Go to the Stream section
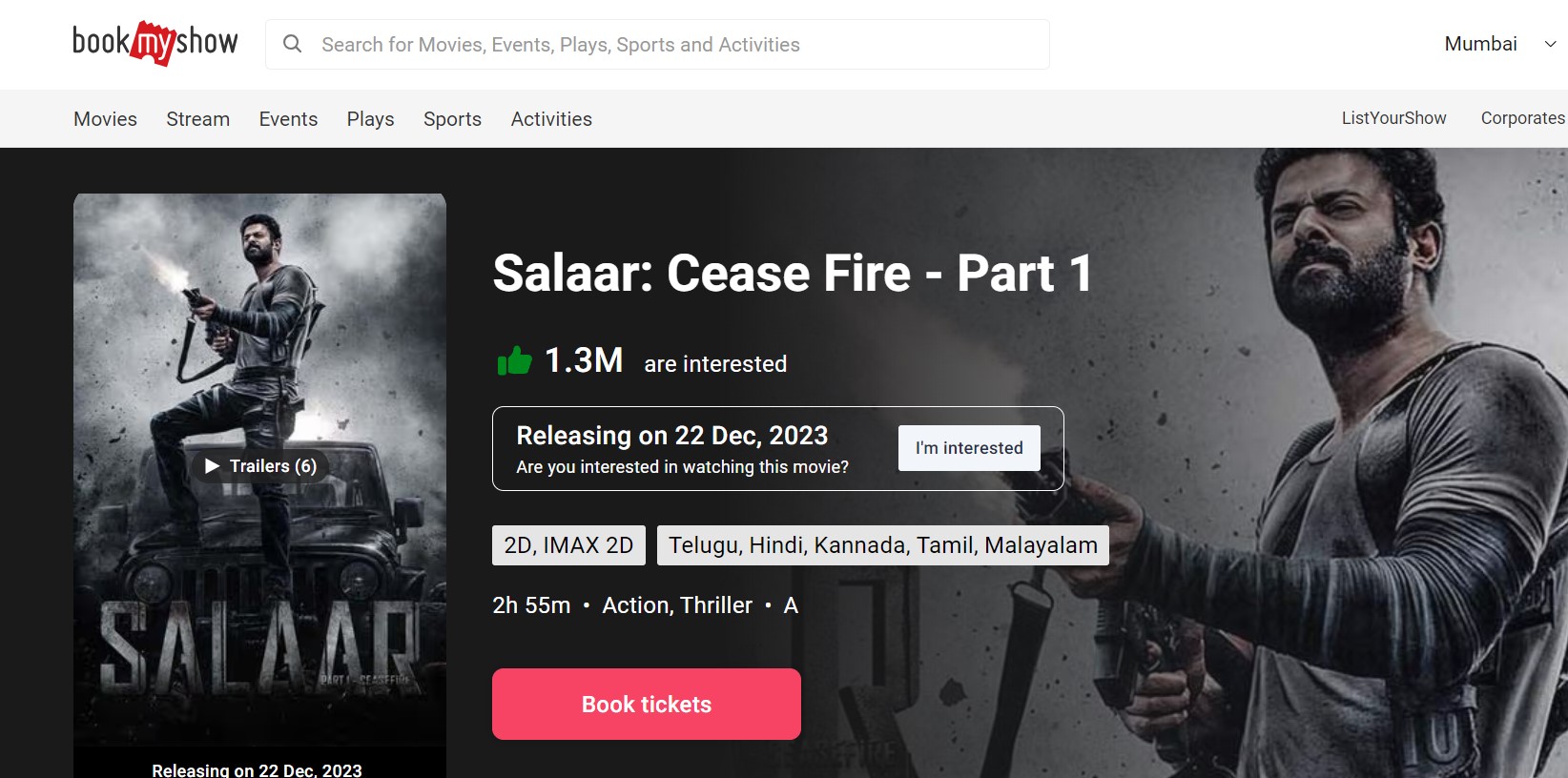The height and width of the screenshot is (778, 1568). tap(198, 119)
